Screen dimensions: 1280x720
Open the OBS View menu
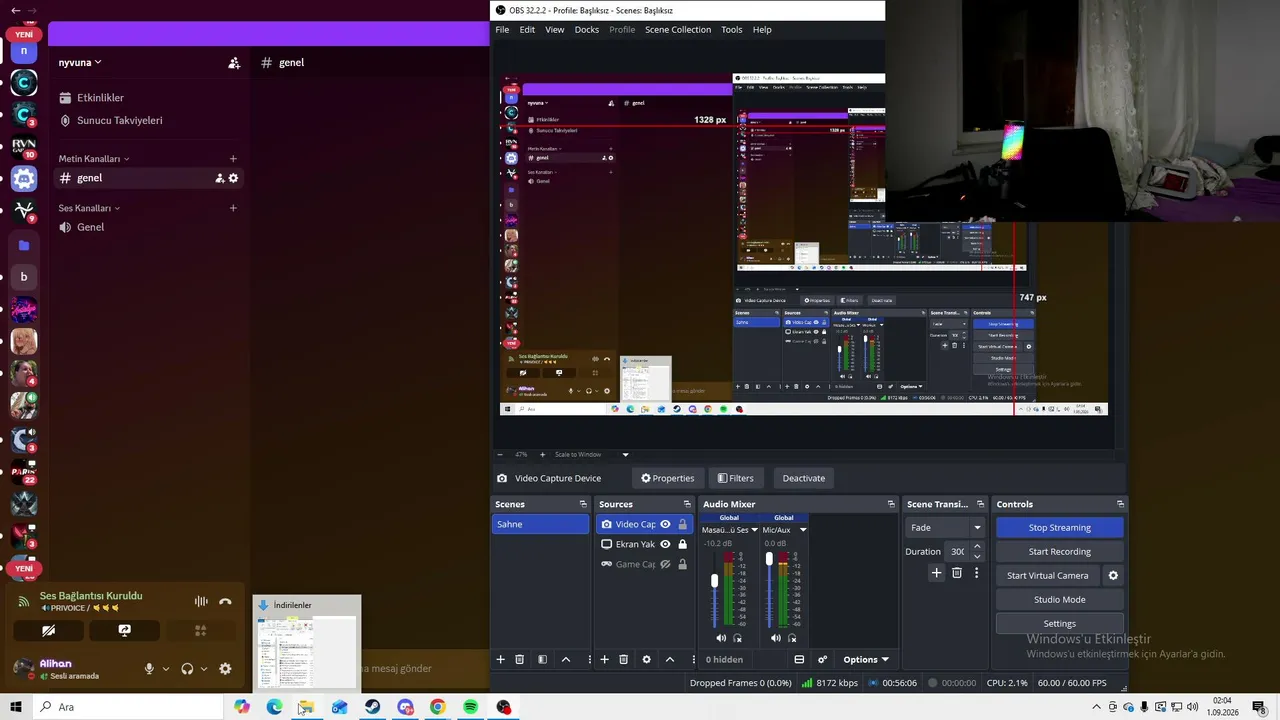click(x=555, y=30)
